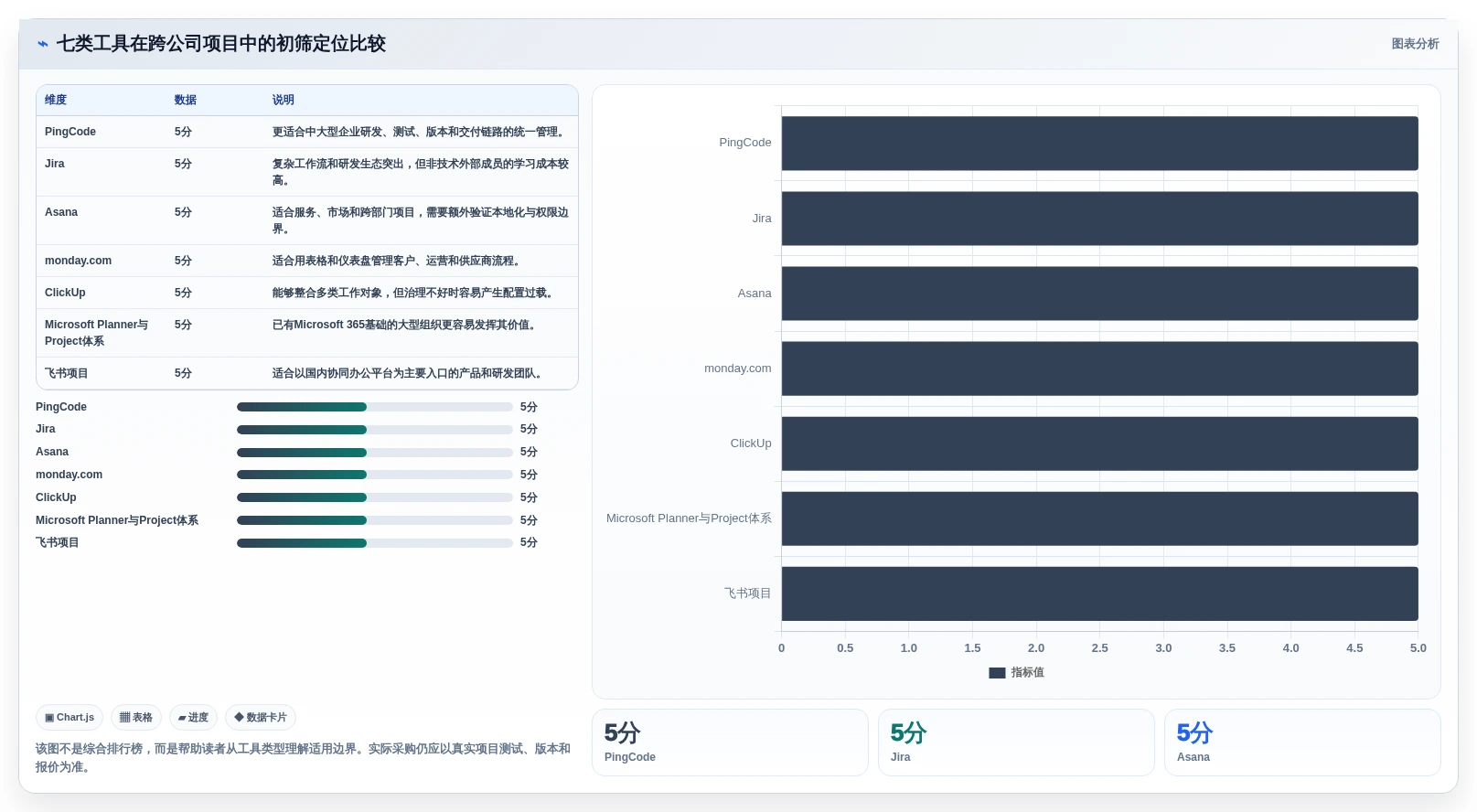
Task: Click the Jira description about 复杂工作流
Action: coord(421,172)
